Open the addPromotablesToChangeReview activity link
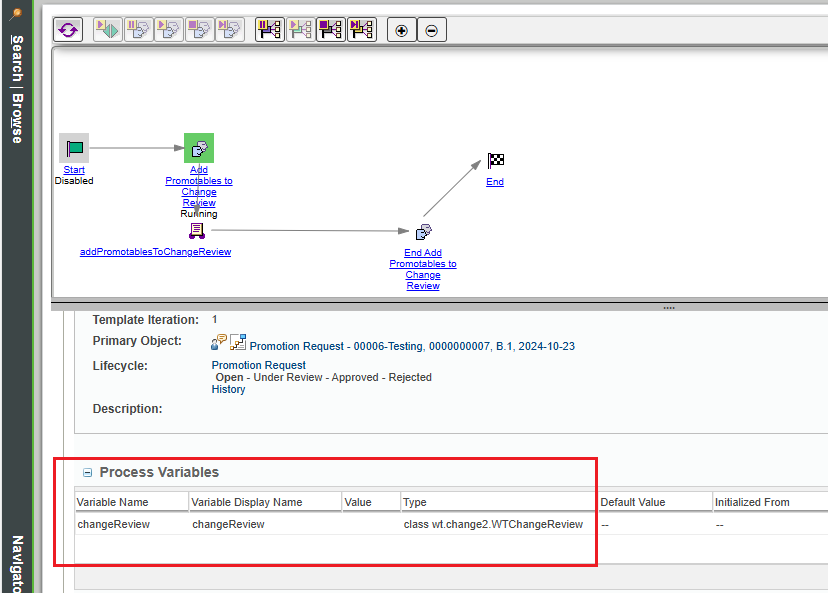The image size is (828, 593). [154, 251]
